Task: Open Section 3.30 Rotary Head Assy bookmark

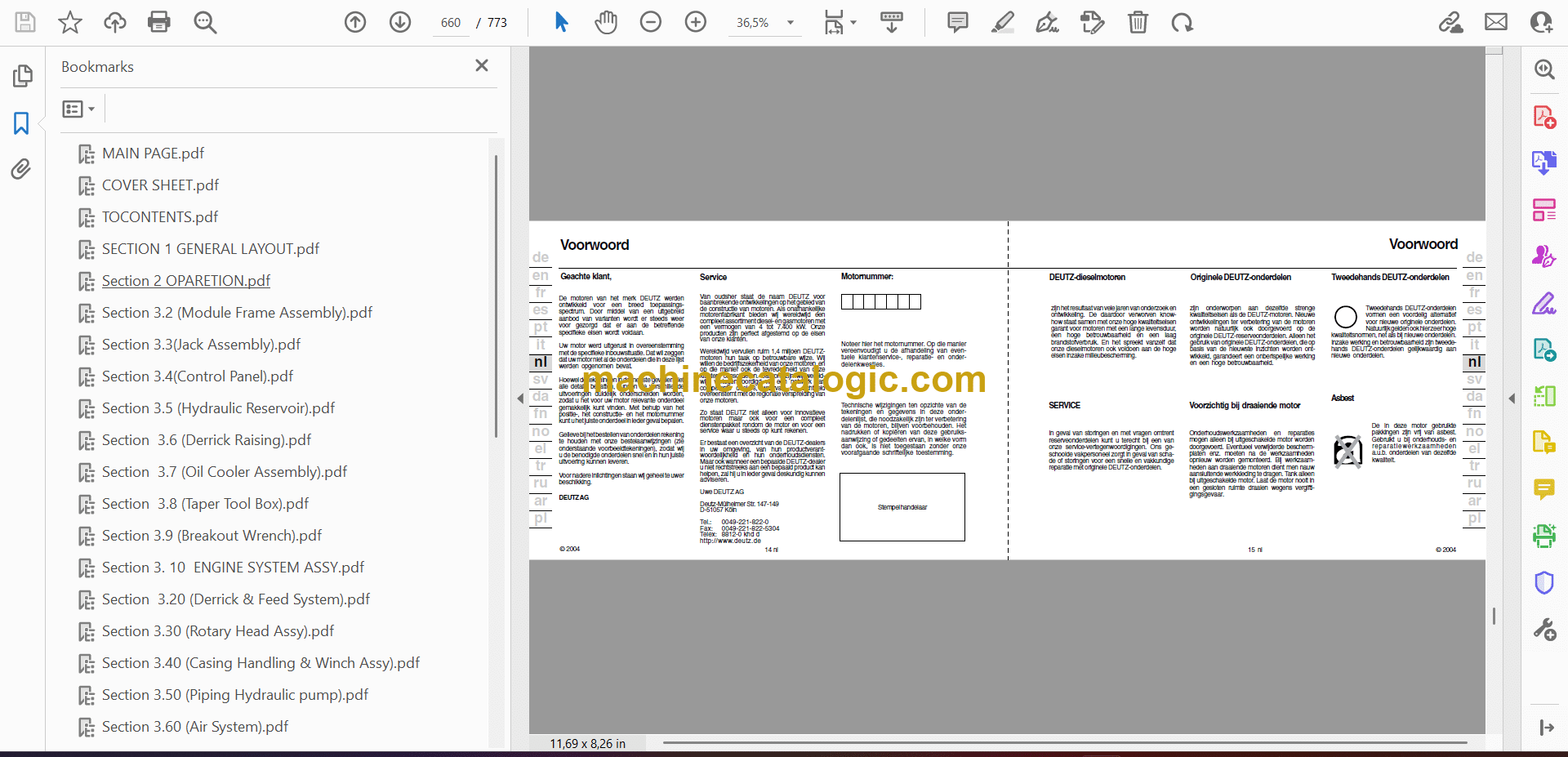Action: (218, 631)
